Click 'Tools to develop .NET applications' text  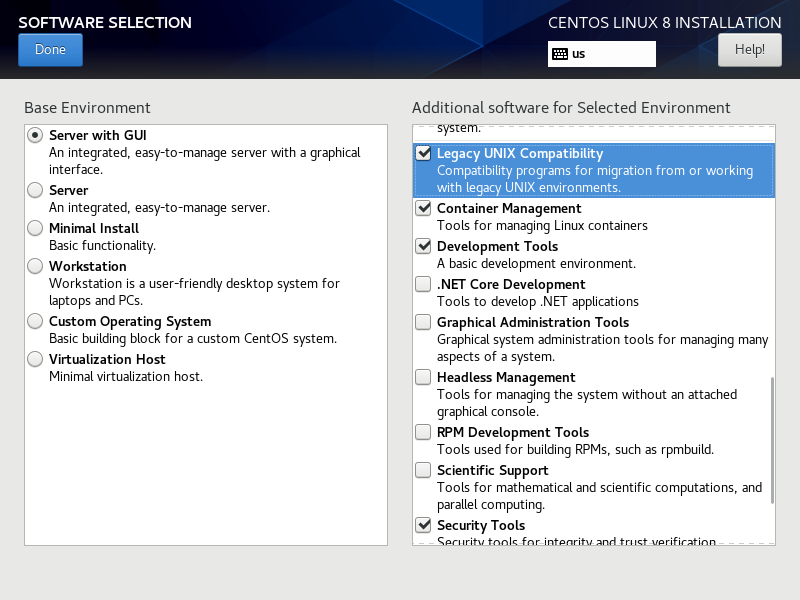point(538,302)
